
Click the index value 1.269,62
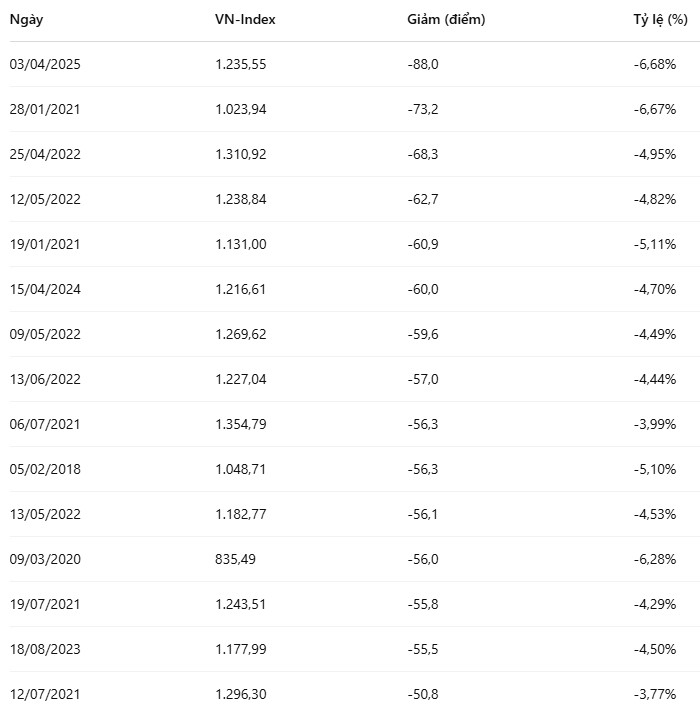241,334
